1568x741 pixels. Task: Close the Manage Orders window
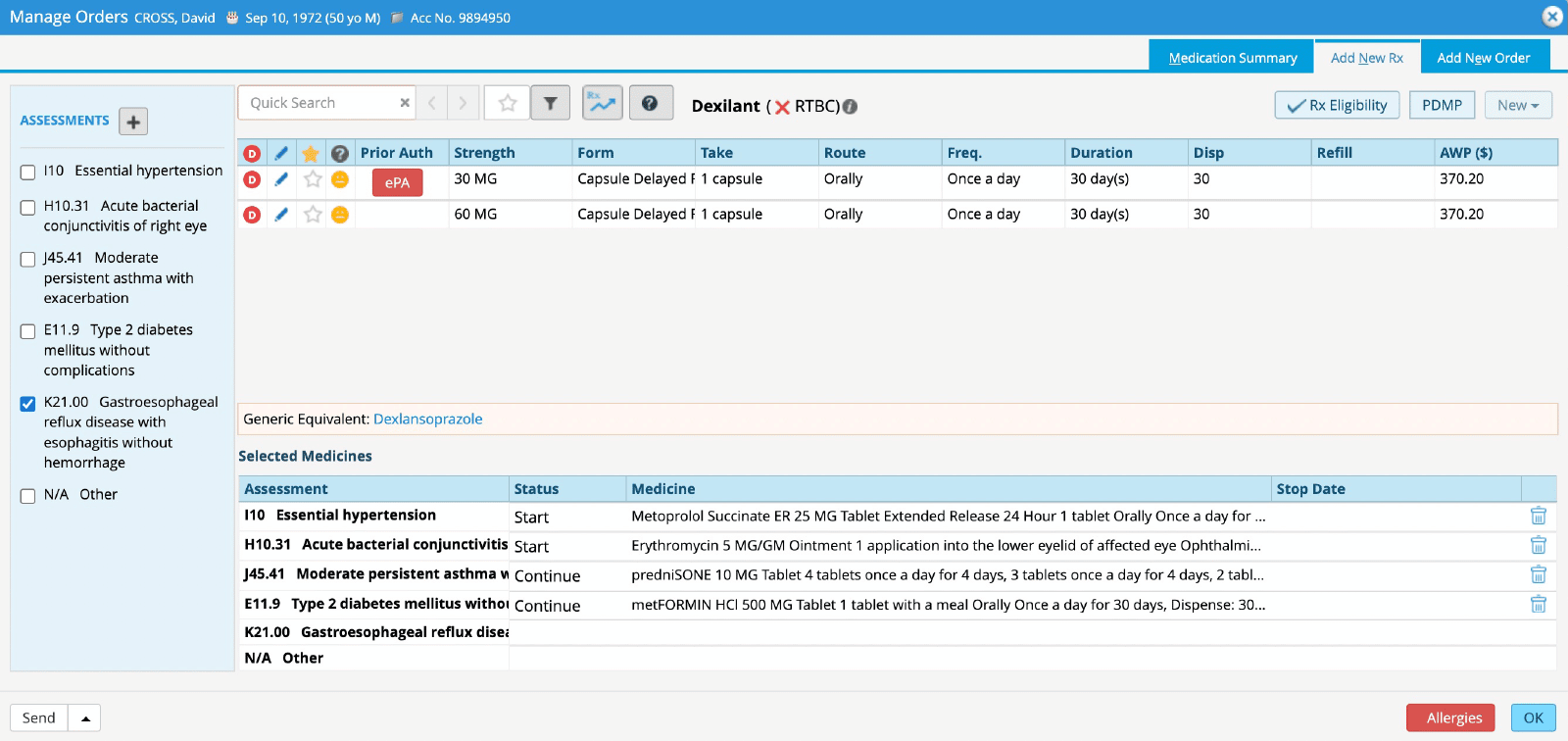pos(1552,17)
